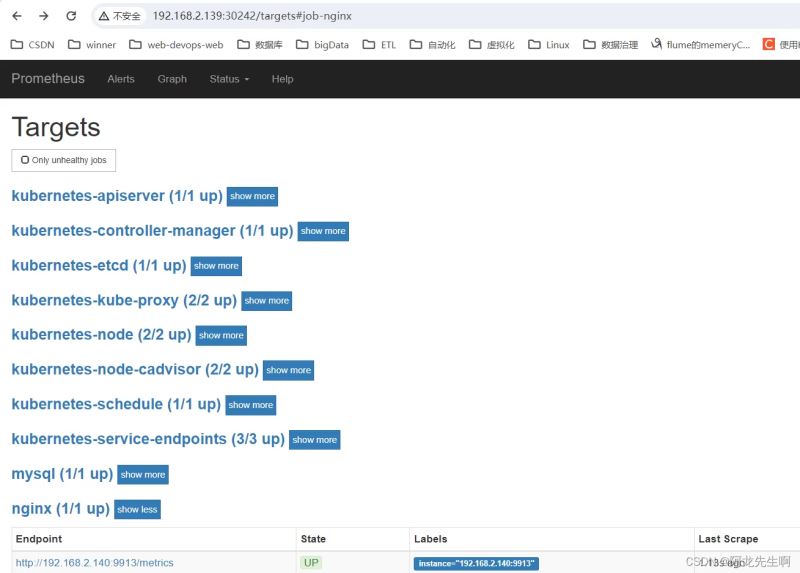Open the Help menu item
Image resolution: width=800 pixels, height=573 pixels.
[282, 79]
